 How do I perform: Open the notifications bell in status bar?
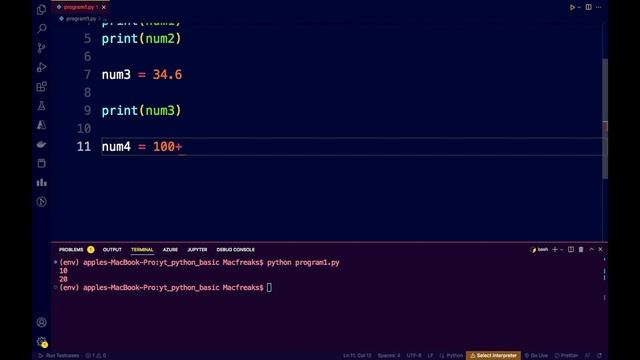click(x=600, y=356)
